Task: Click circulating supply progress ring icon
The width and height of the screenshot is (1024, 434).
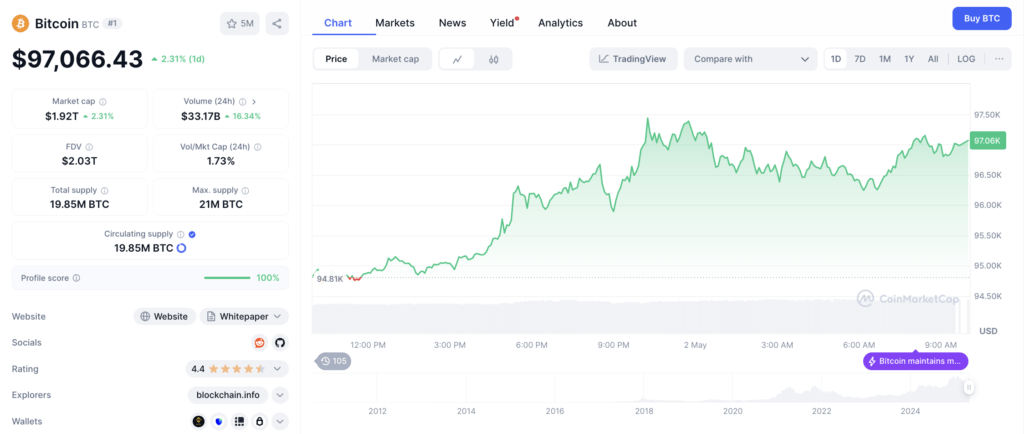Action: coord(182,248)
